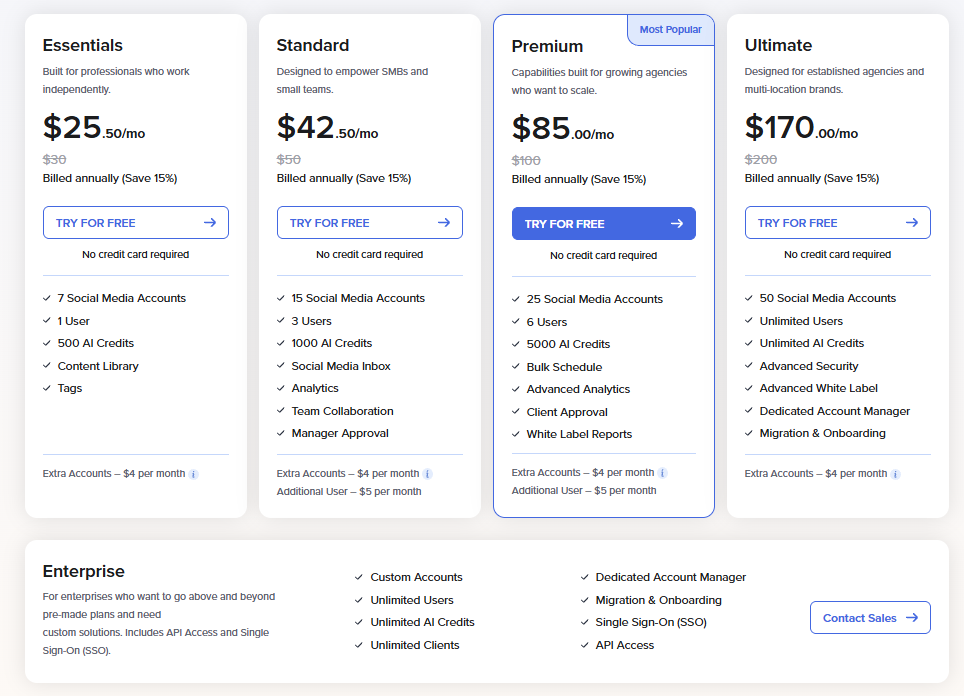Click 'Dedicated Account Manager' in Ultimate plan

pos(834,411)
